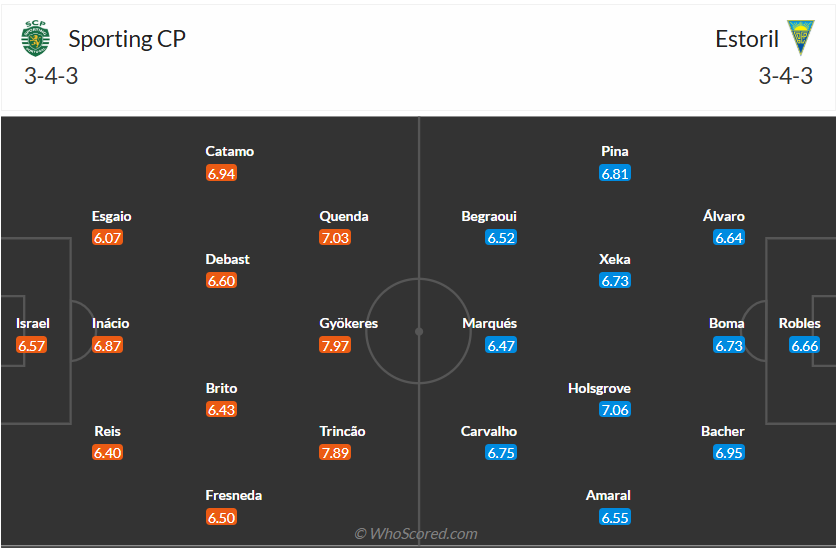Viewport: 840px width, 548px height.
Task: Click Begraoui's 6.52 rating badge
Action: (x=501, y=238)
